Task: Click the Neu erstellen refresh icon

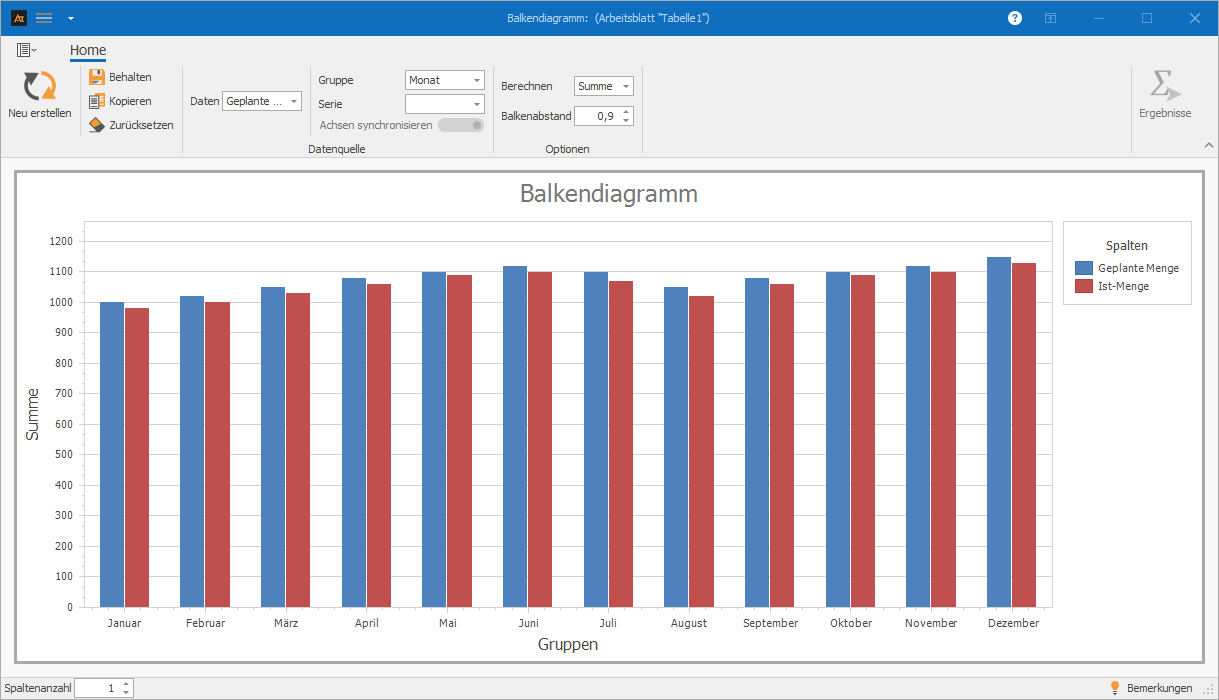Action: click(40, 86)
